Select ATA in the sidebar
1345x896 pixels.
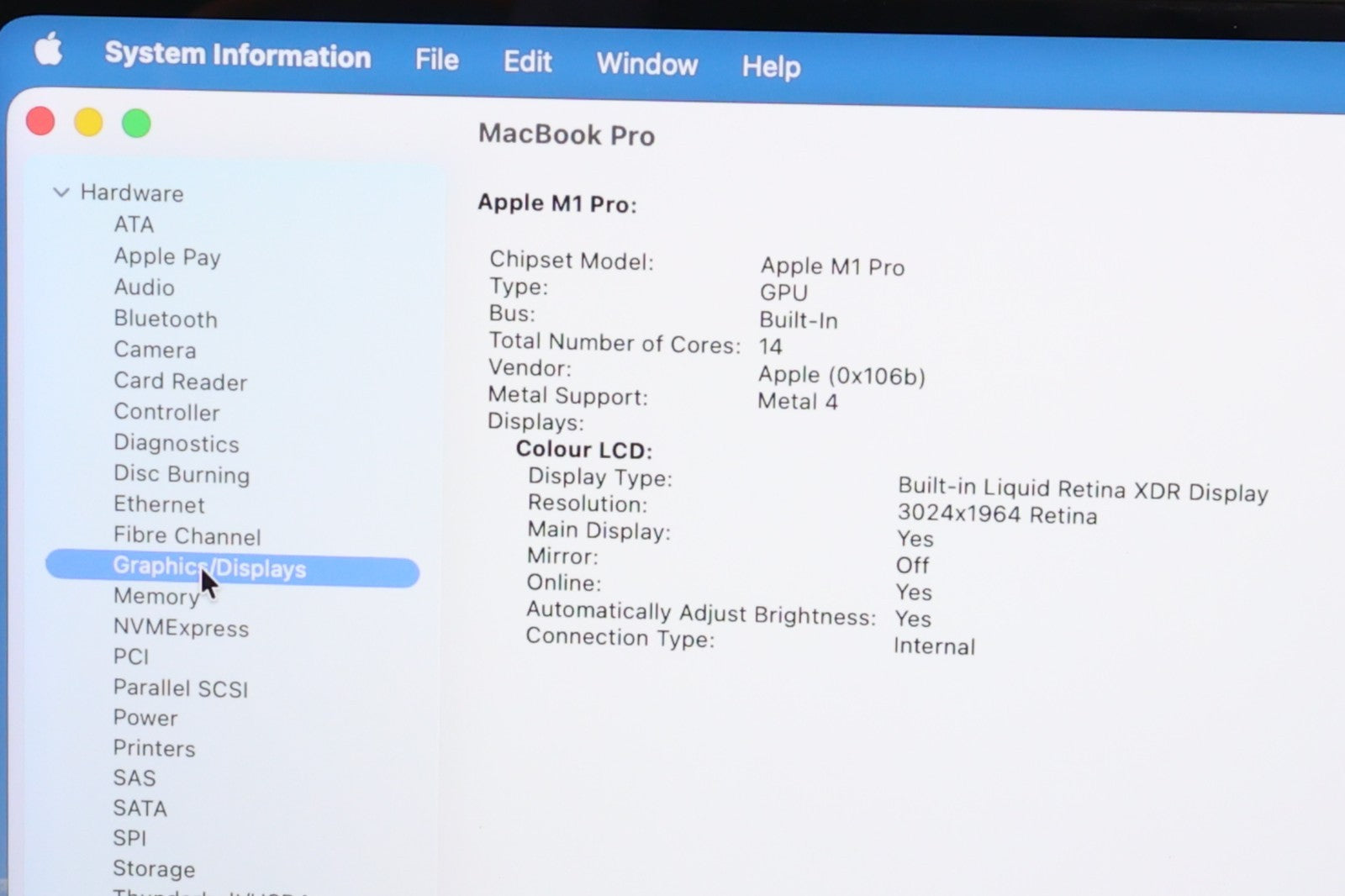[134, 224]
